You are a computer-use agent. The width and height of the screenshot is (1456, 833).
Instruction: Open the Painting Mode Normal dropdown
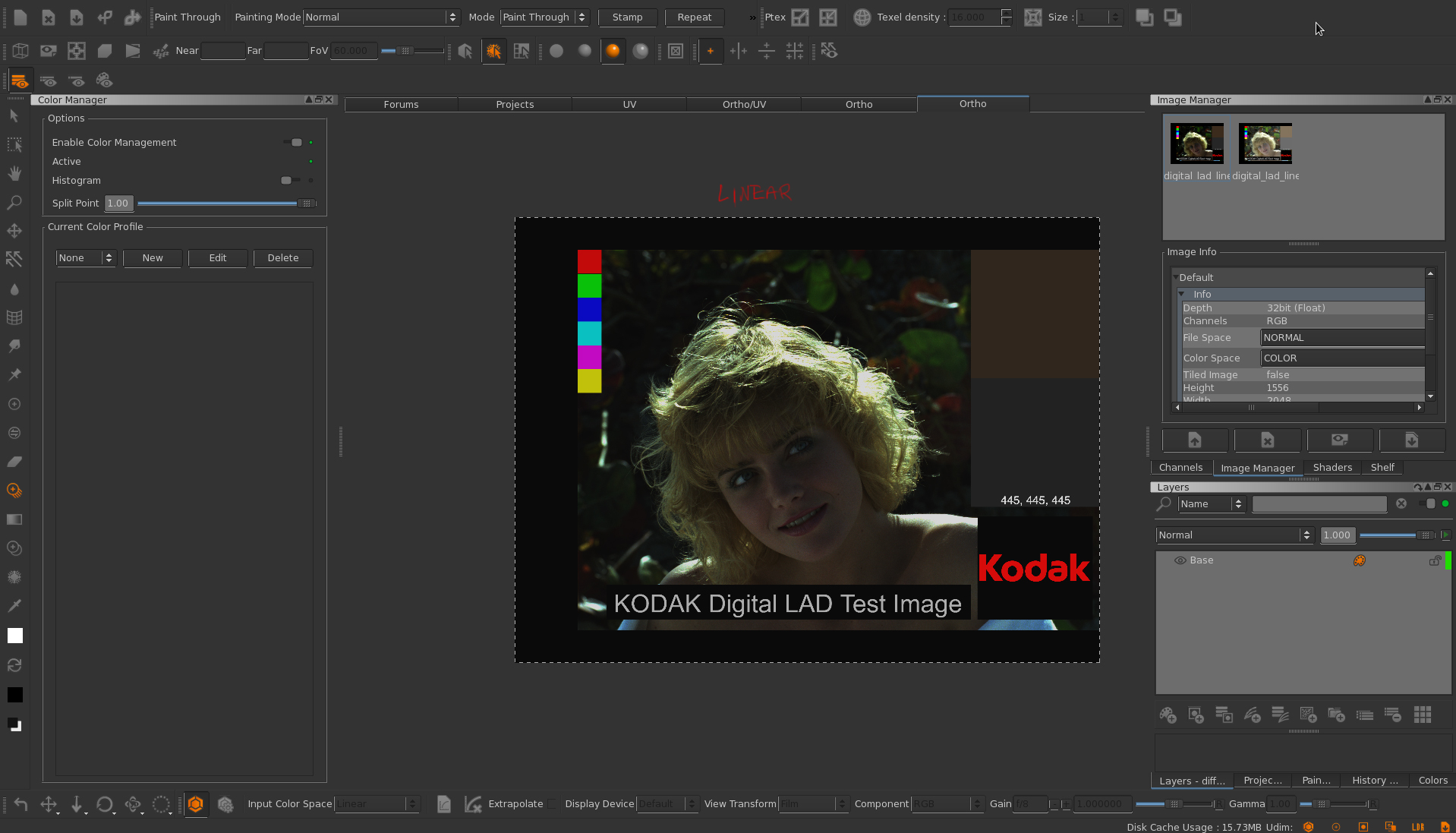[381, 17]
